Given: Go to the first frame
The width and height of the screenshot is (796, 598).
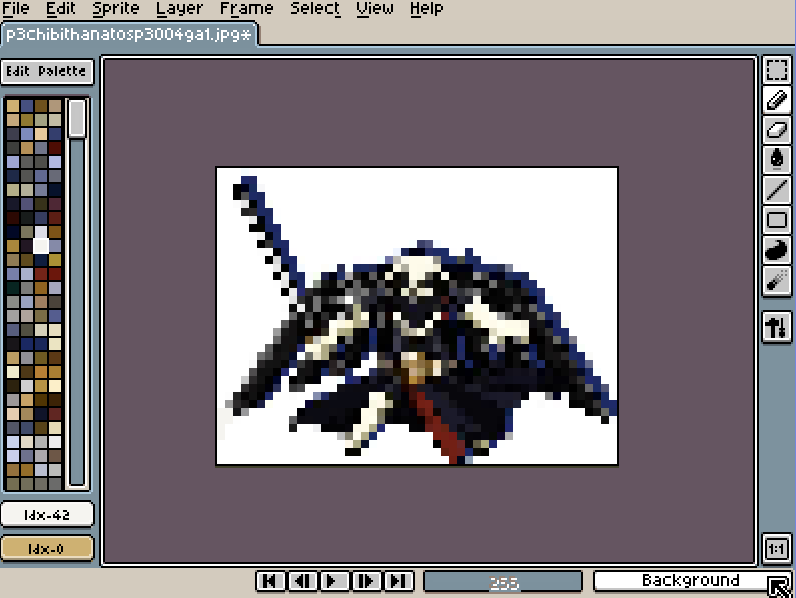Looking at the screenshot, I should tap(270, 581).
